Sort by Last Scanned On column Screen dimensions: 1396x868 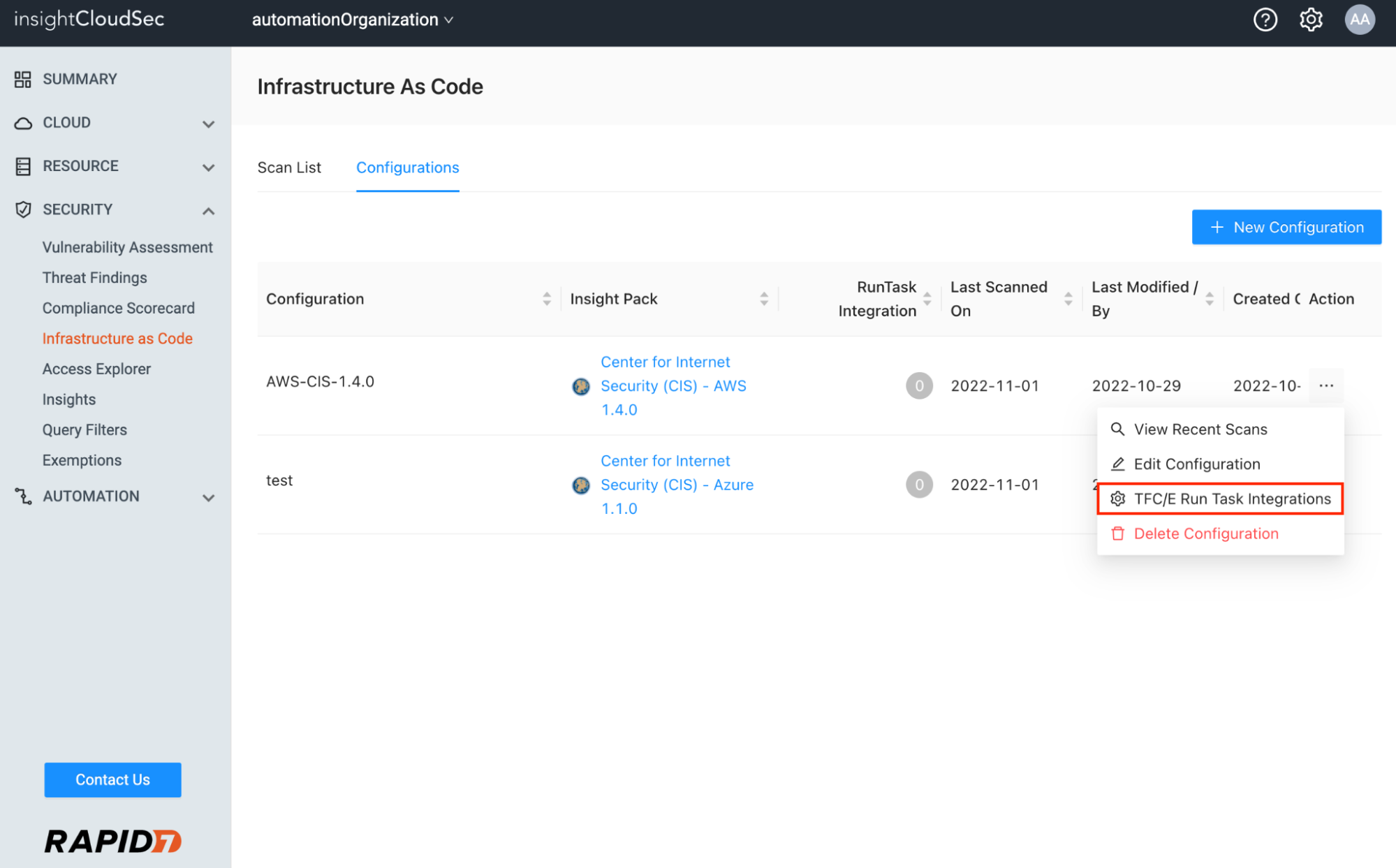coord(1068,299)
